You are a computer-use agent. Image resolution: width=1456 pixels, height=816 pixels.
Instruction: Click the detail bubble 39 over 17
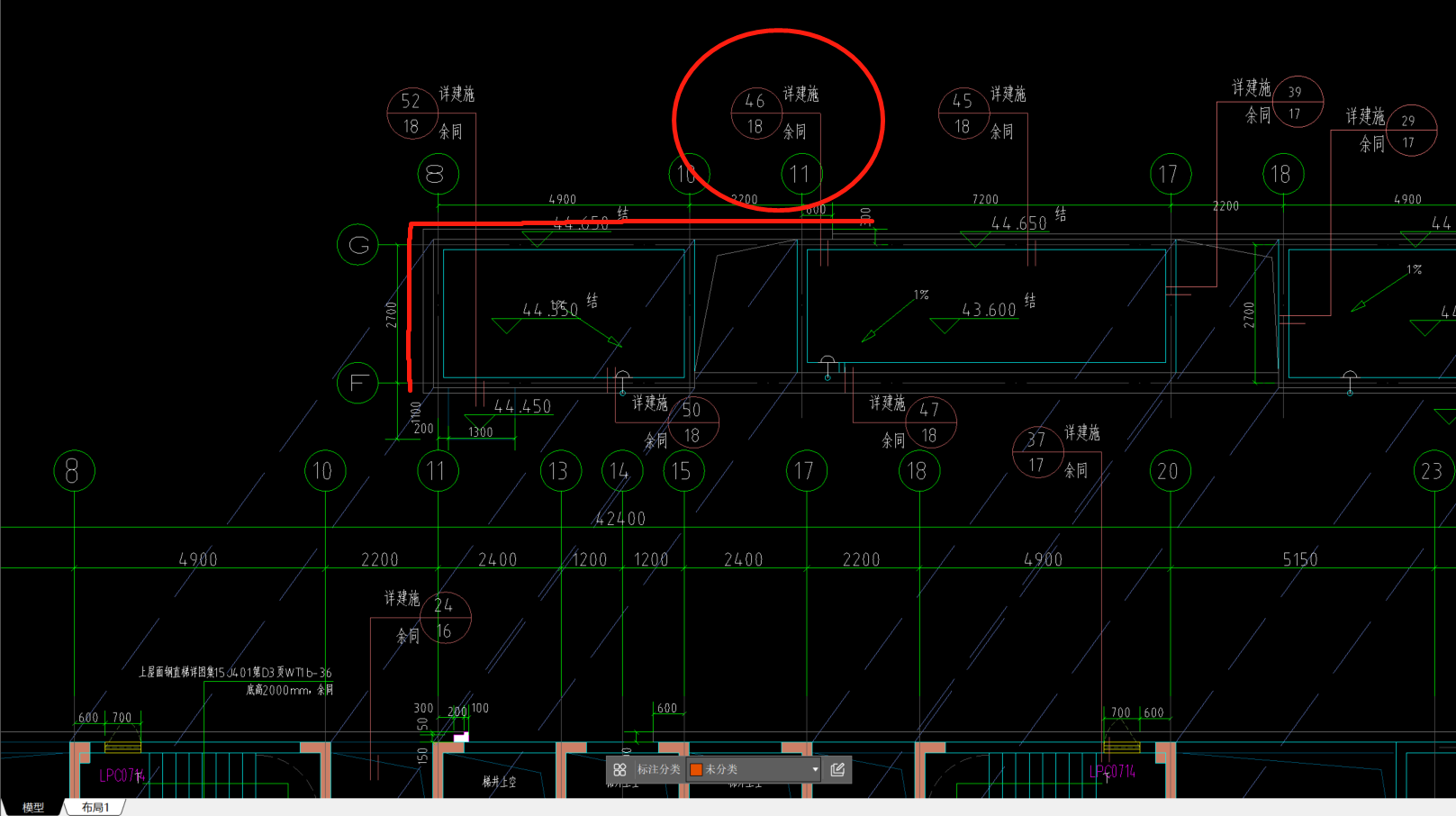pos(1297,102)
